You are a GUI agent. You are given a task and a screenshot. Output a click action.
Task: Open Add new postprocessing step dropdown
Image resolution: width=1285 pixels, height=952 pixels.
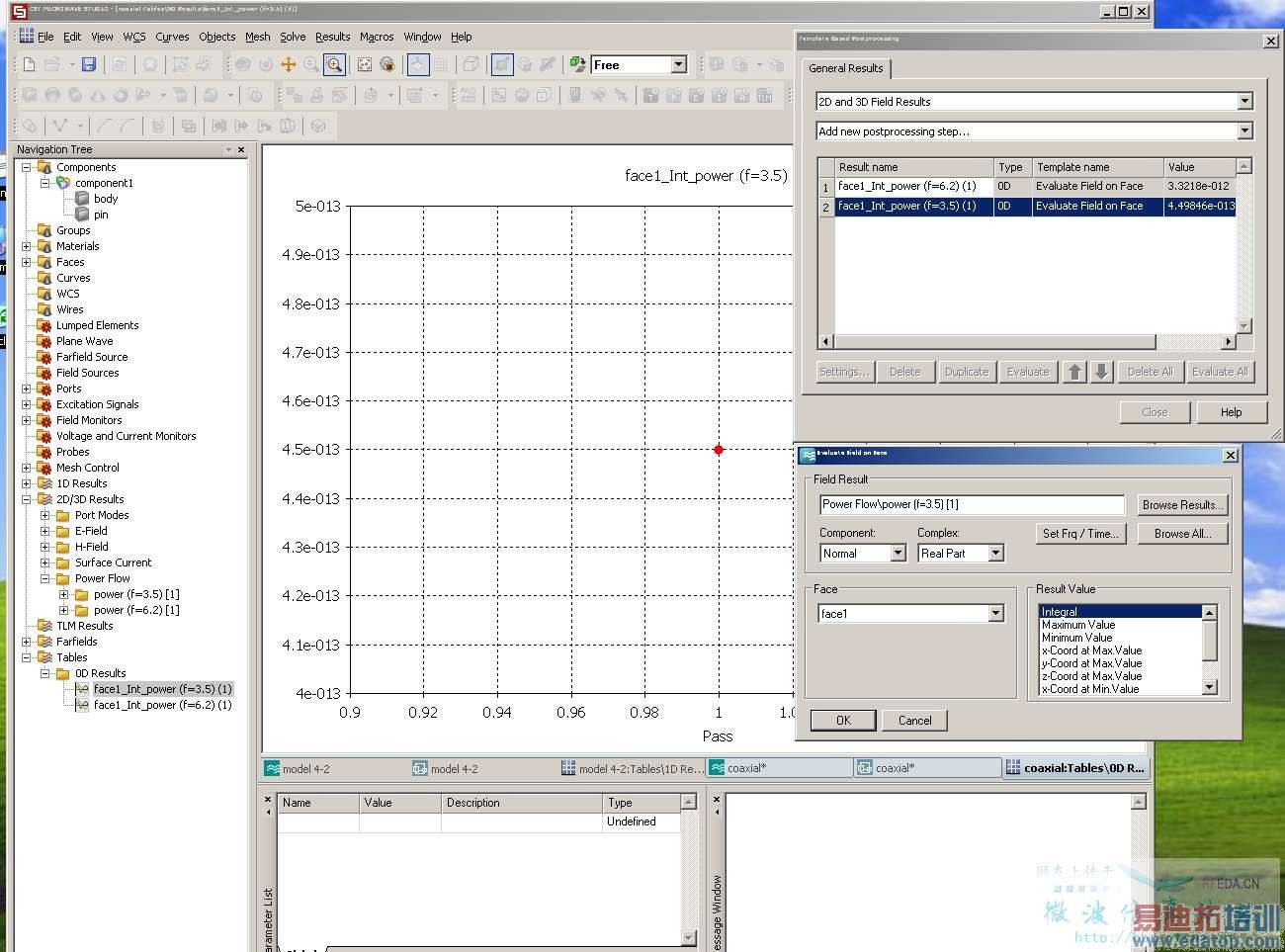[x=1244, y=130]
